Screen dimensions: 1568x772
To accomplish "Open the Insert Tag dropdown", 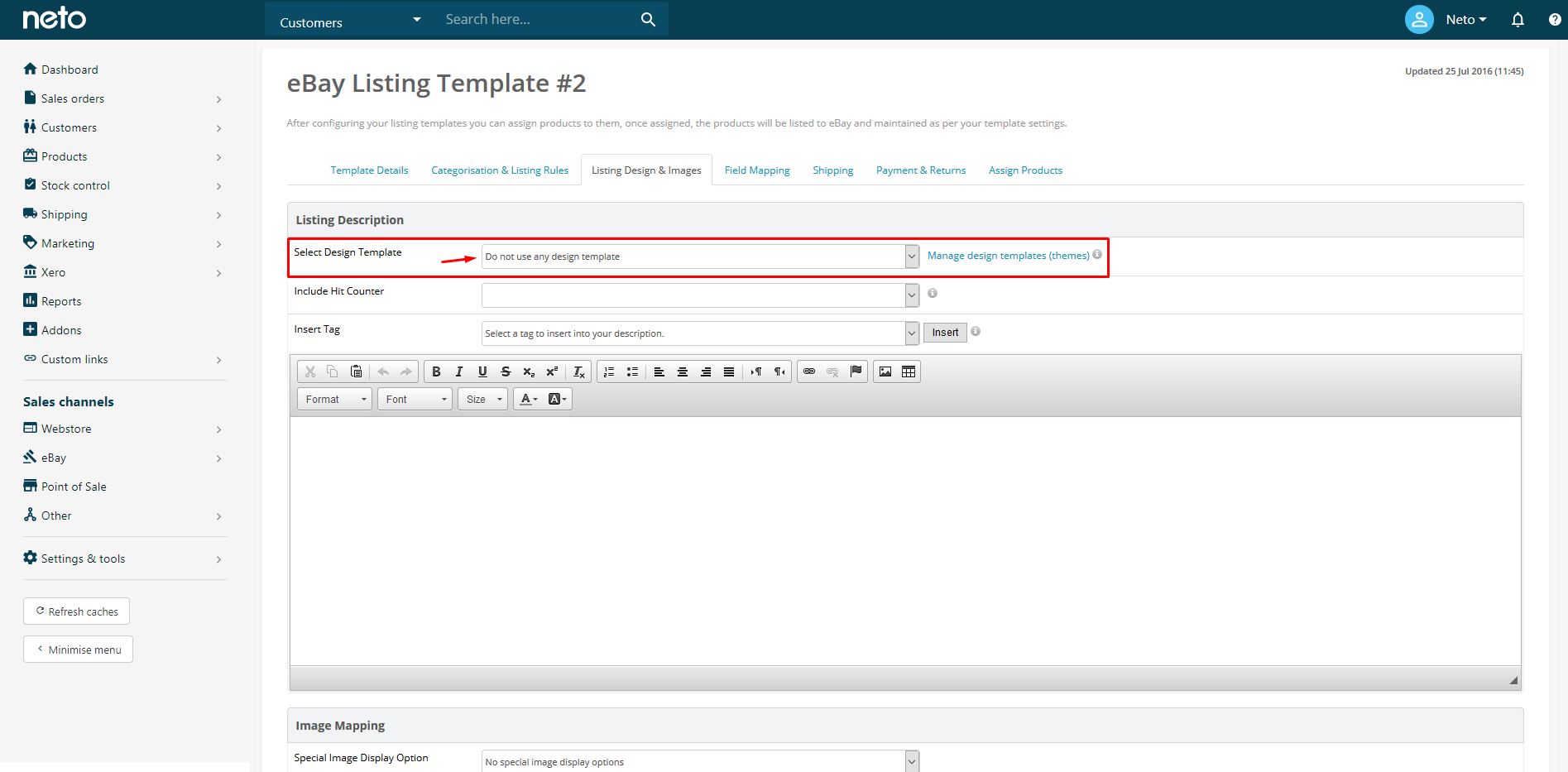I will click(x=700, y=333).
